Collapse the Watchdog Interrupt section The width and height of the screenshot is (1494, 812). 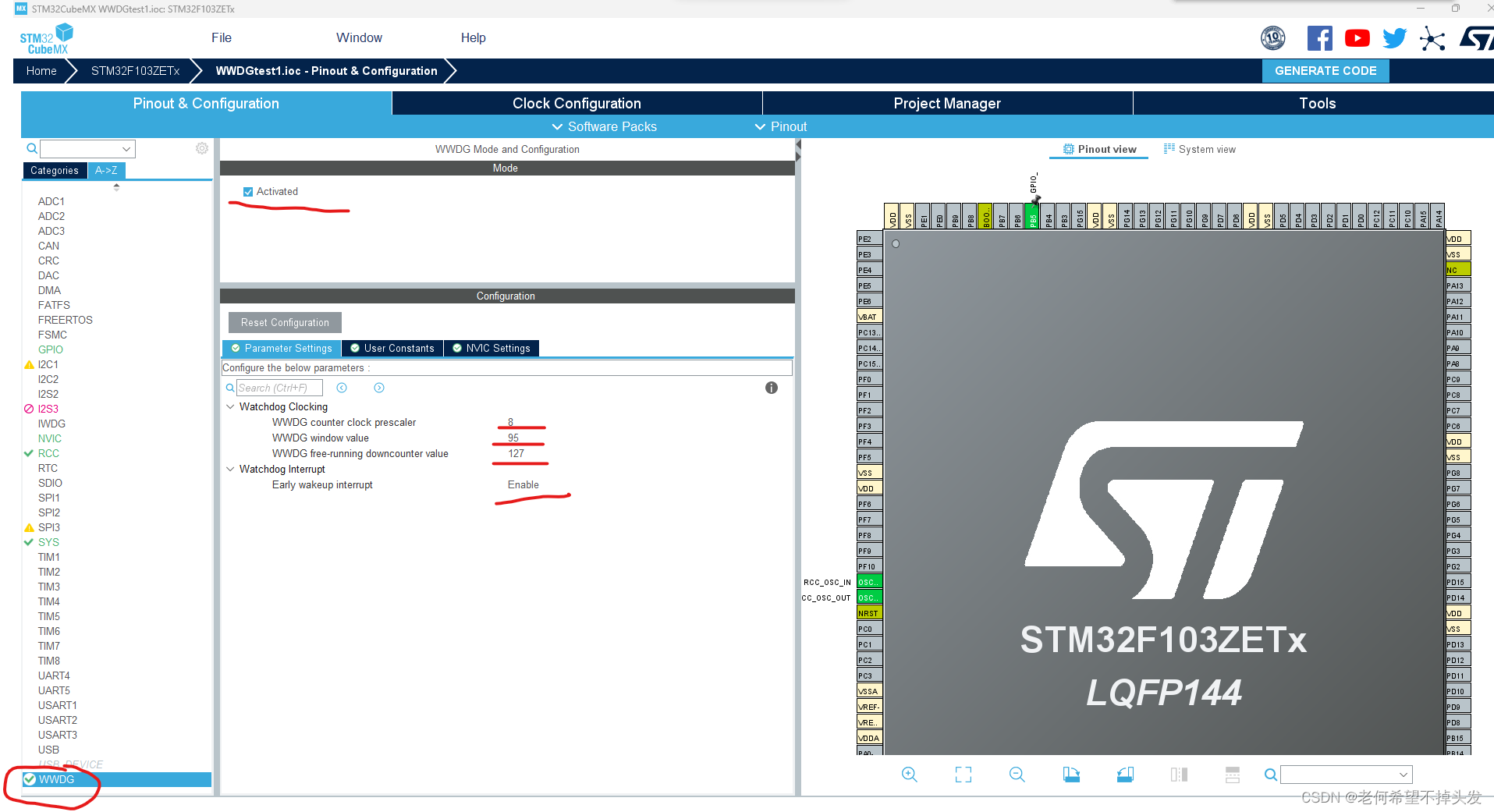pyautogui.click(x=230, y=469)
